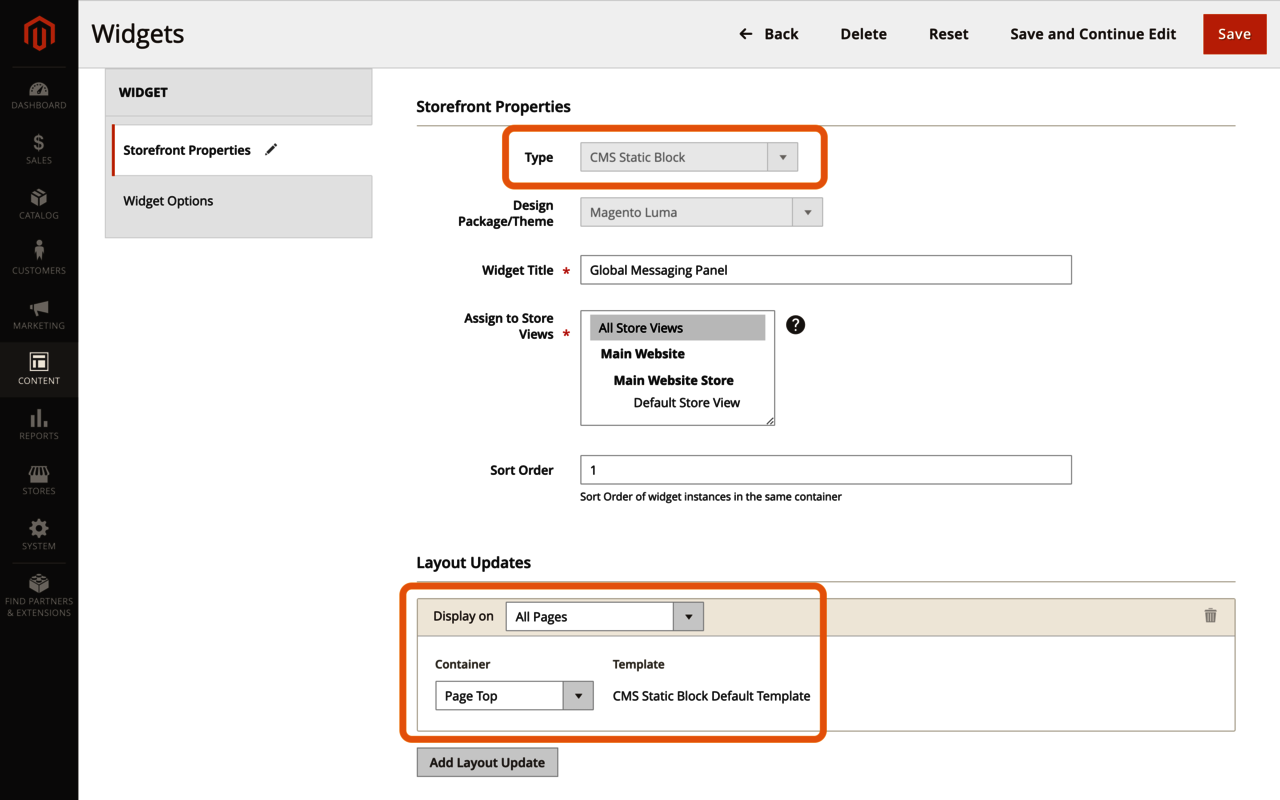The image size is (1280, 800).
Task: Click the help question mark icon
Action: (795, 325)
